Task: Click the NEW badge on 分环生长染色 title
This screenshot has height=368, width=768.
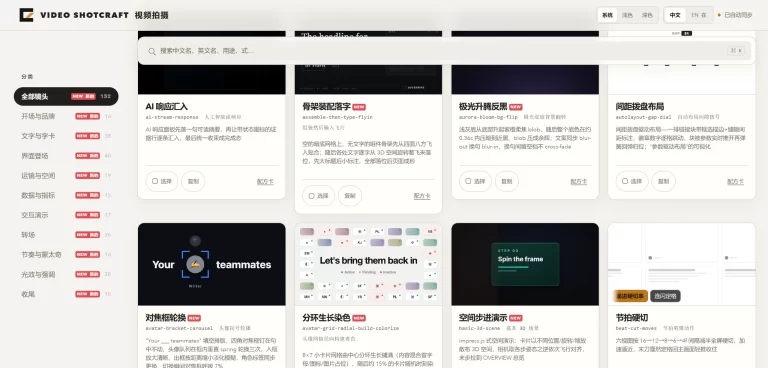Action: (x=359, y=318)
